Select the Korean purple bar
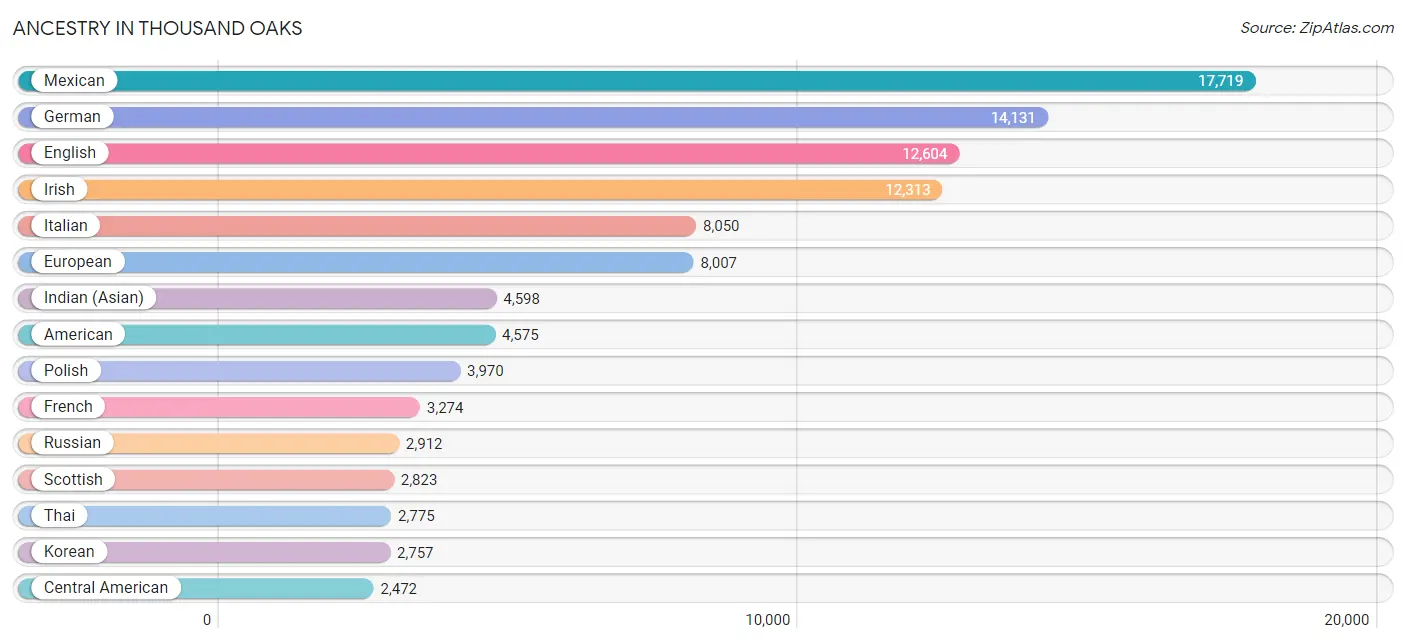The image size is (1406, 644). (204, 552)
